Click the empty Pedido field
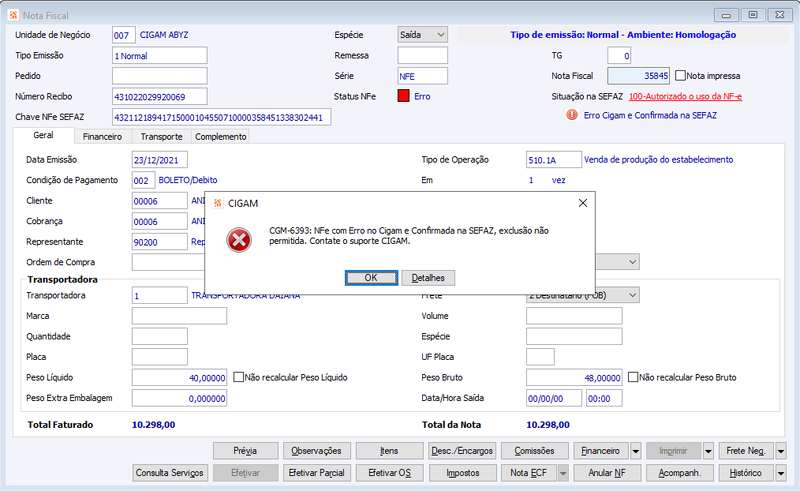This screenshot has width=800, height=491. click(160, 76)
